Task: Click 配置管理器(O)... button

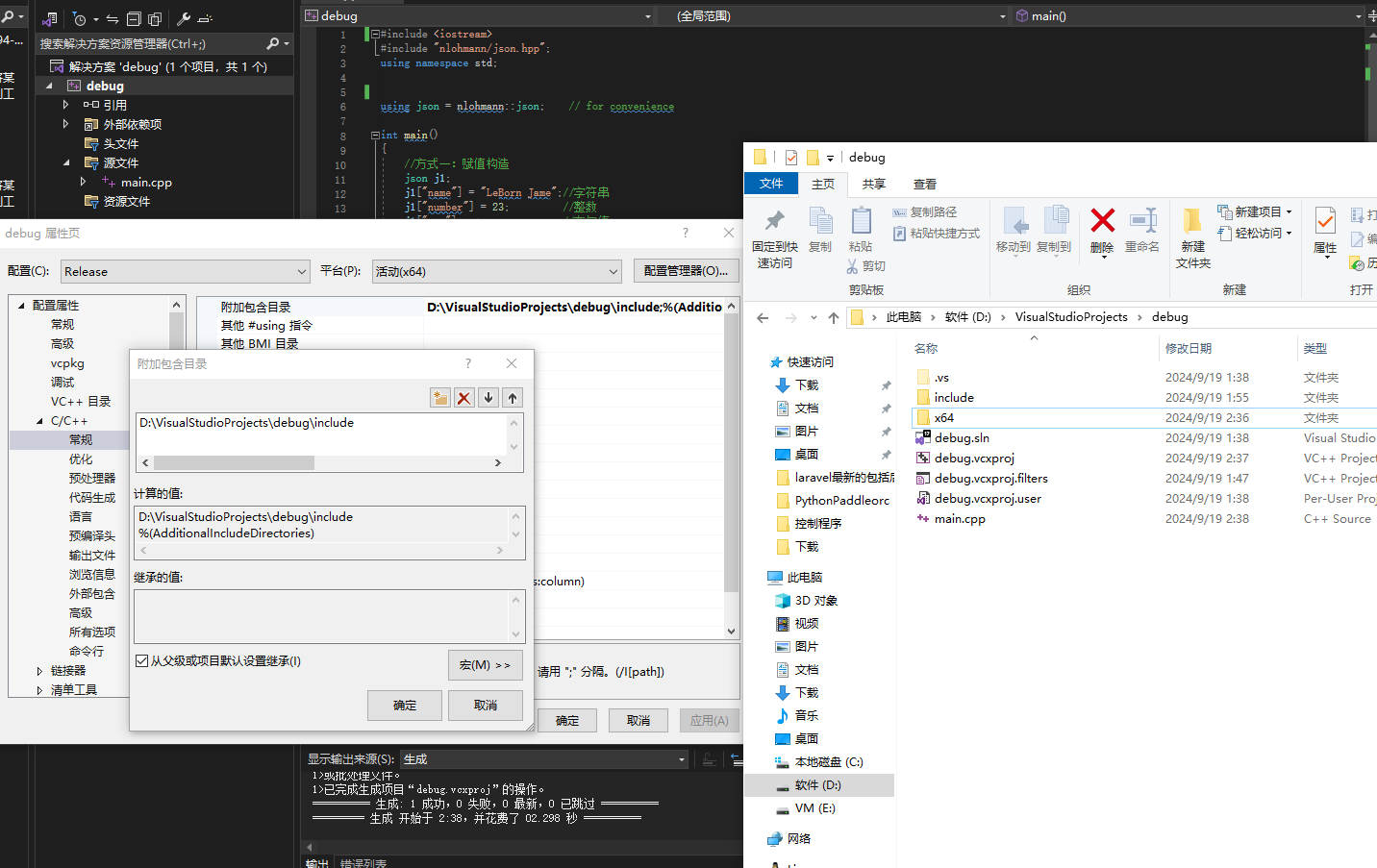Action: click(686, 271)
